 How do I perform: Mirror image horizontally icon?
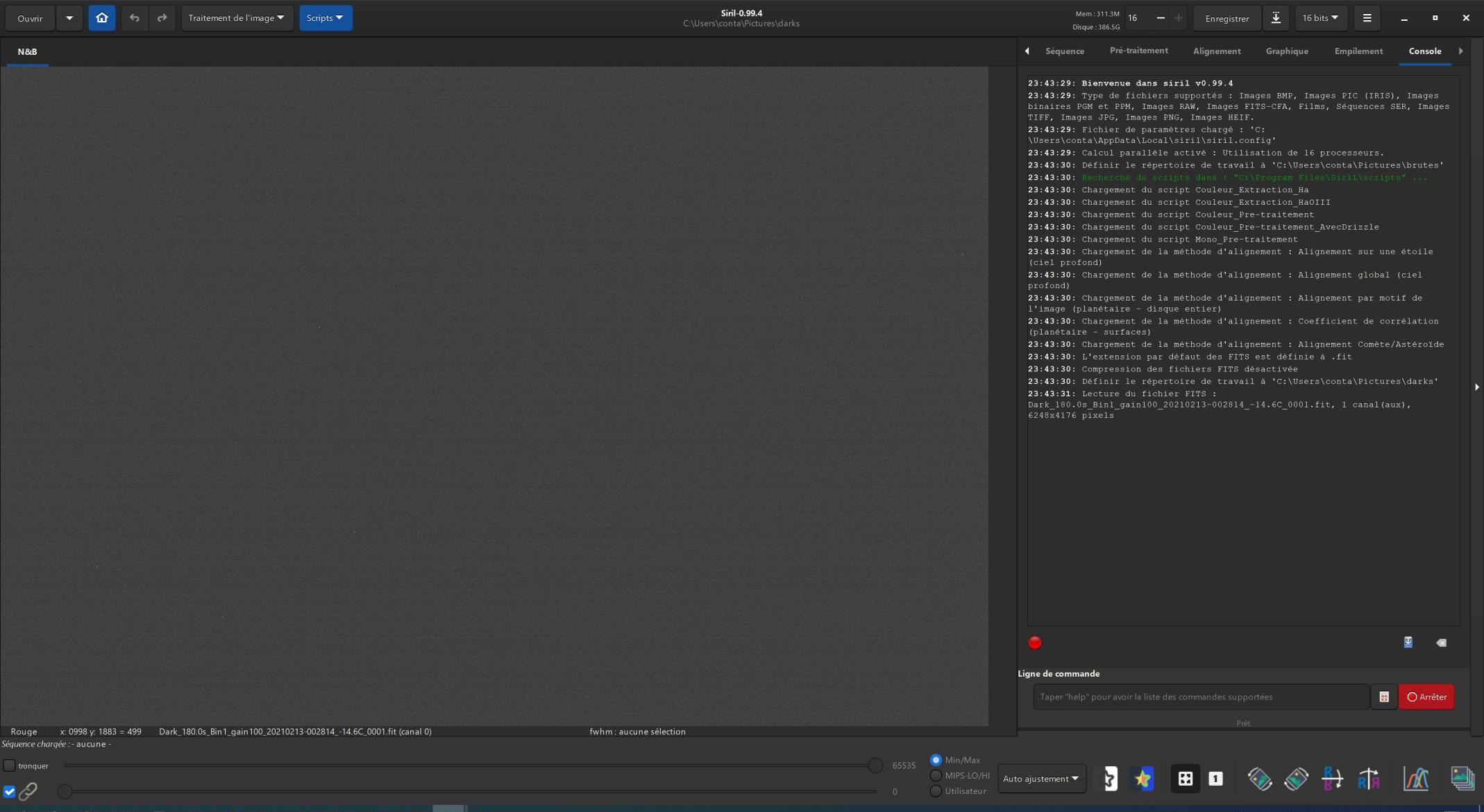tap(1368, 779)
